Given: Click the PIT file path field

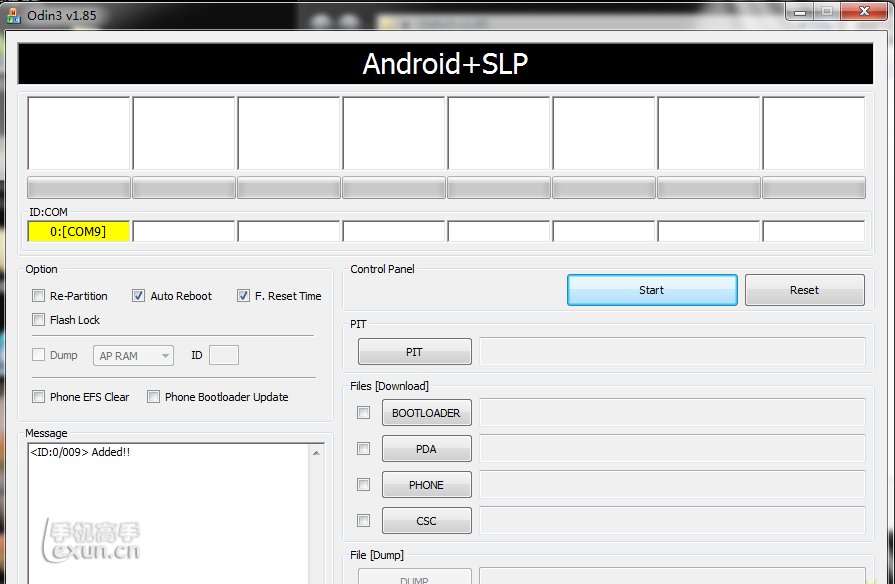Looking at the screenshot, I should (x=672, y=352).
